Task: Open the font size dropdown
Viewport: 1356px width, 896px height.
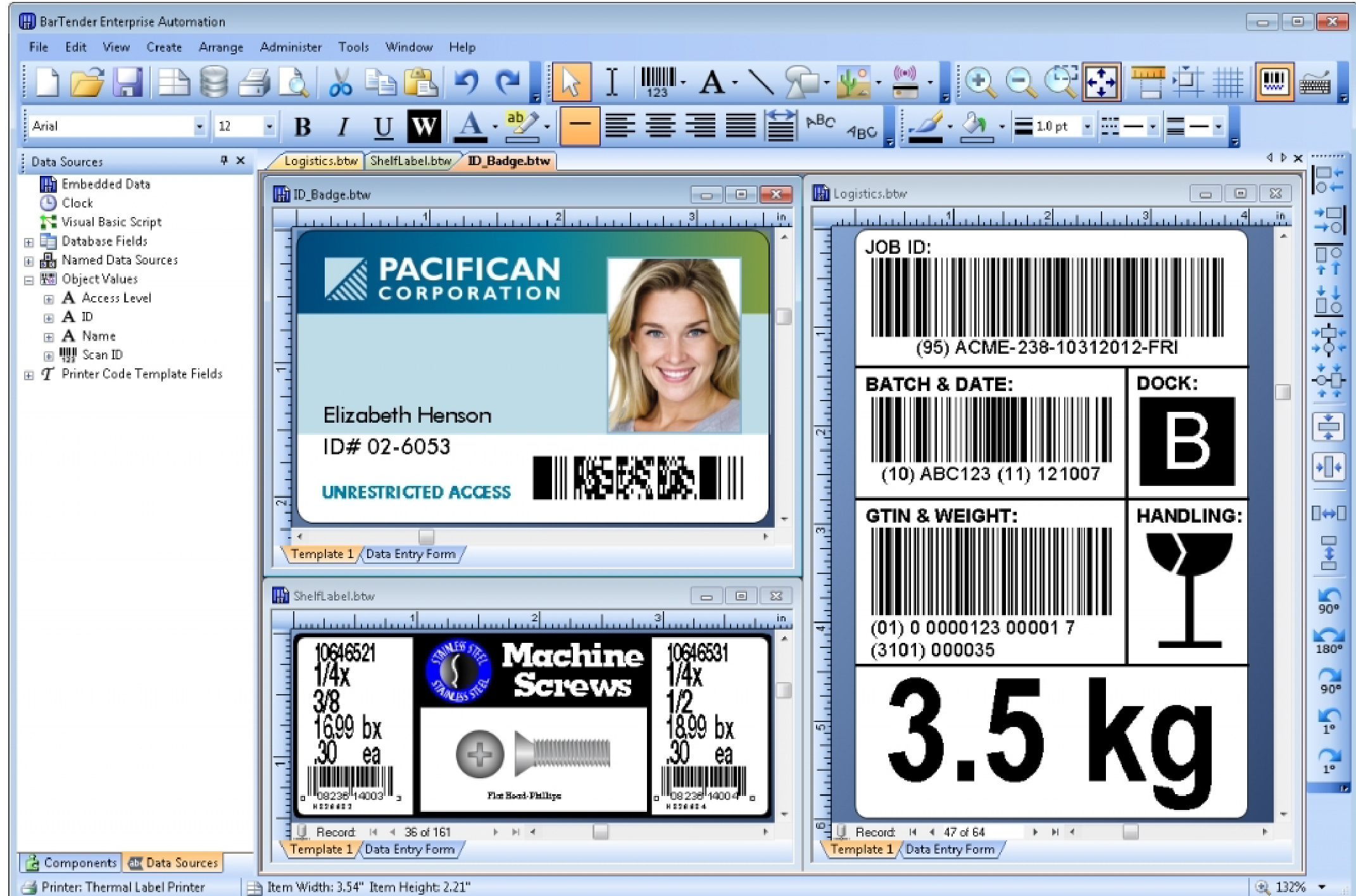Action: [x=269, y=127]
